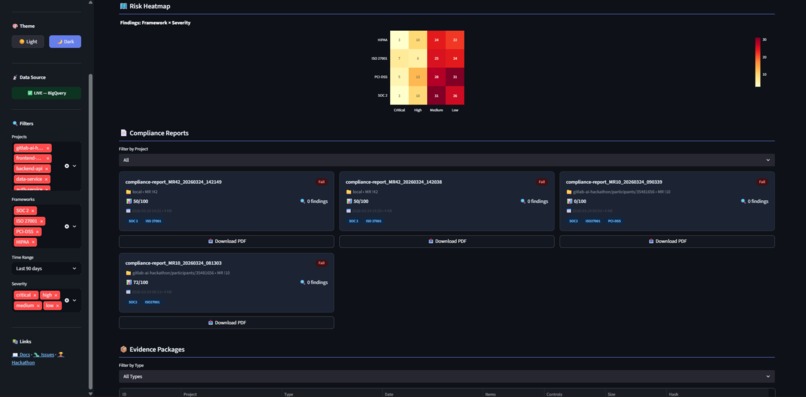Viewport: 806px width, 397px height.
Task: Select the HIPAA Low heatmap cell
Action: 455,40
